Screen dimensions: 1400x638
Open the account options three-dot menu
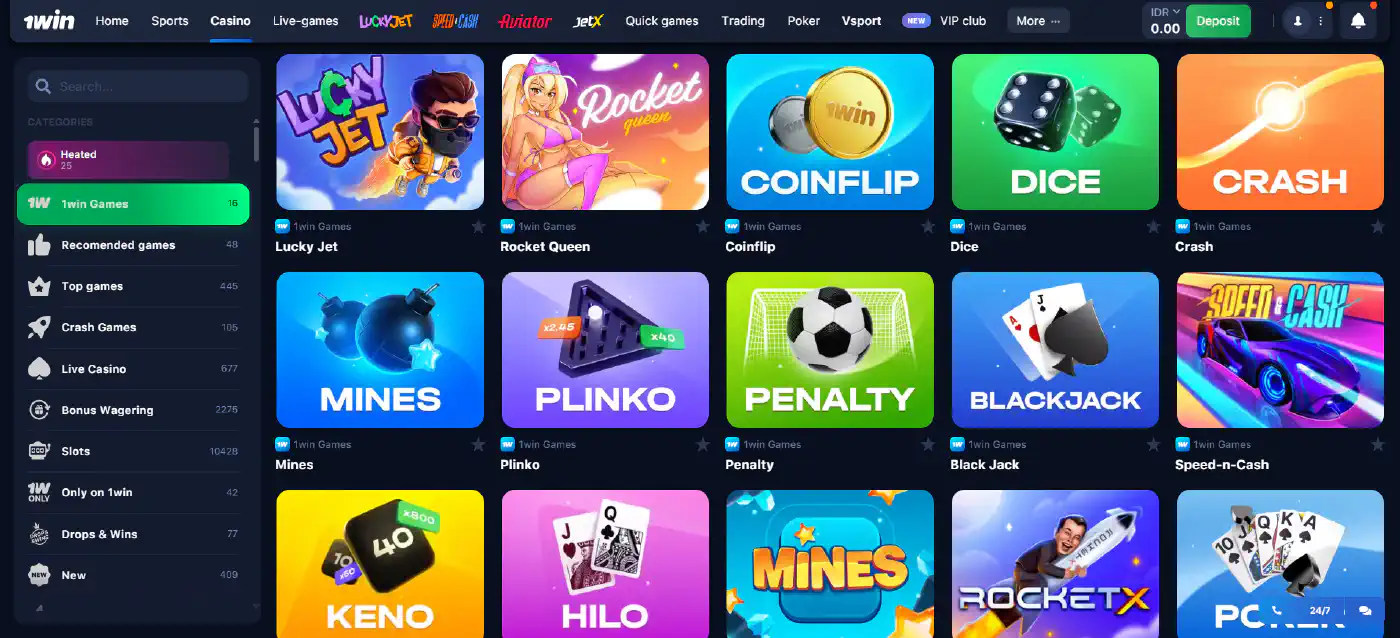[1321, 21]
